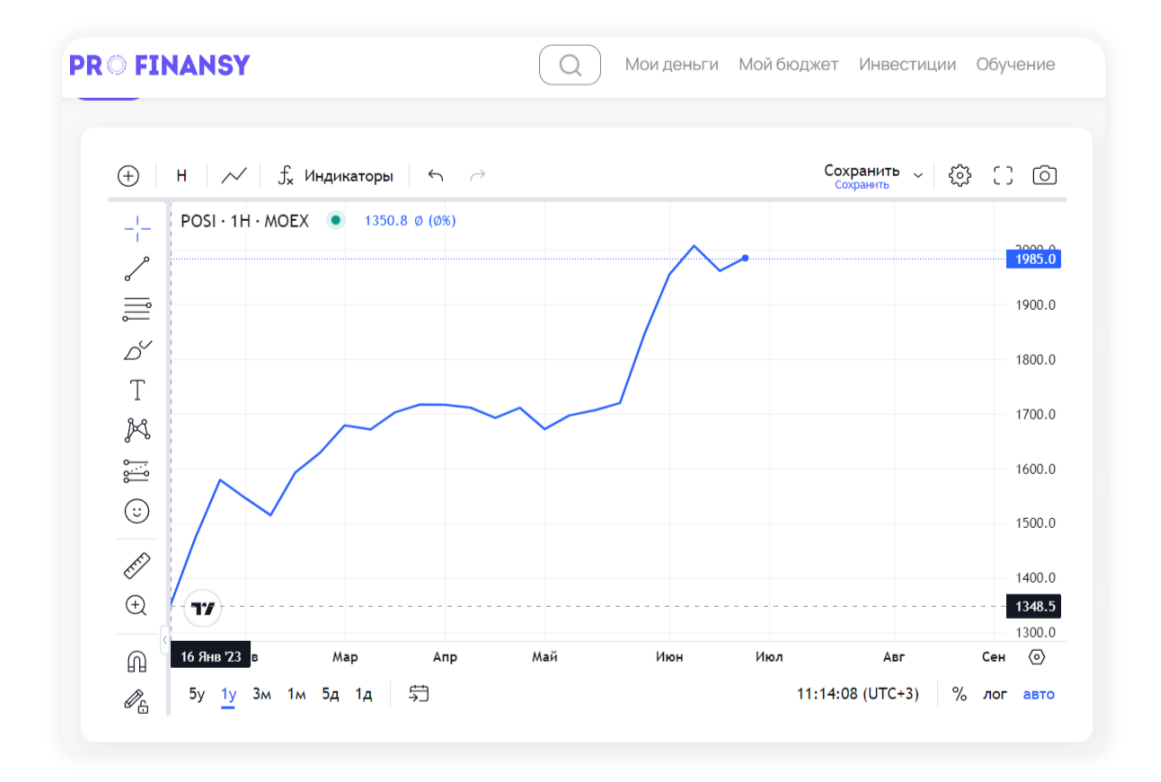Toggle logarithmic scale "лог"
Image resolution: width=1161 pixels, height=782 pixels.
click(x=994, y=694)
